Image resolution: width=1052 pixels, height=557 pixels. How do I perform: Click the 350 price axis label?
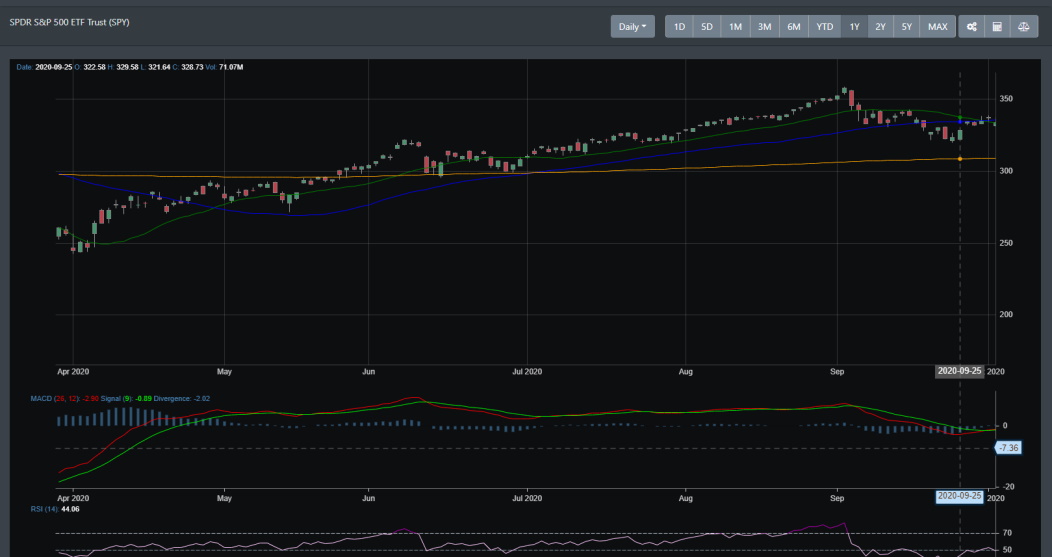[1006, 99]
